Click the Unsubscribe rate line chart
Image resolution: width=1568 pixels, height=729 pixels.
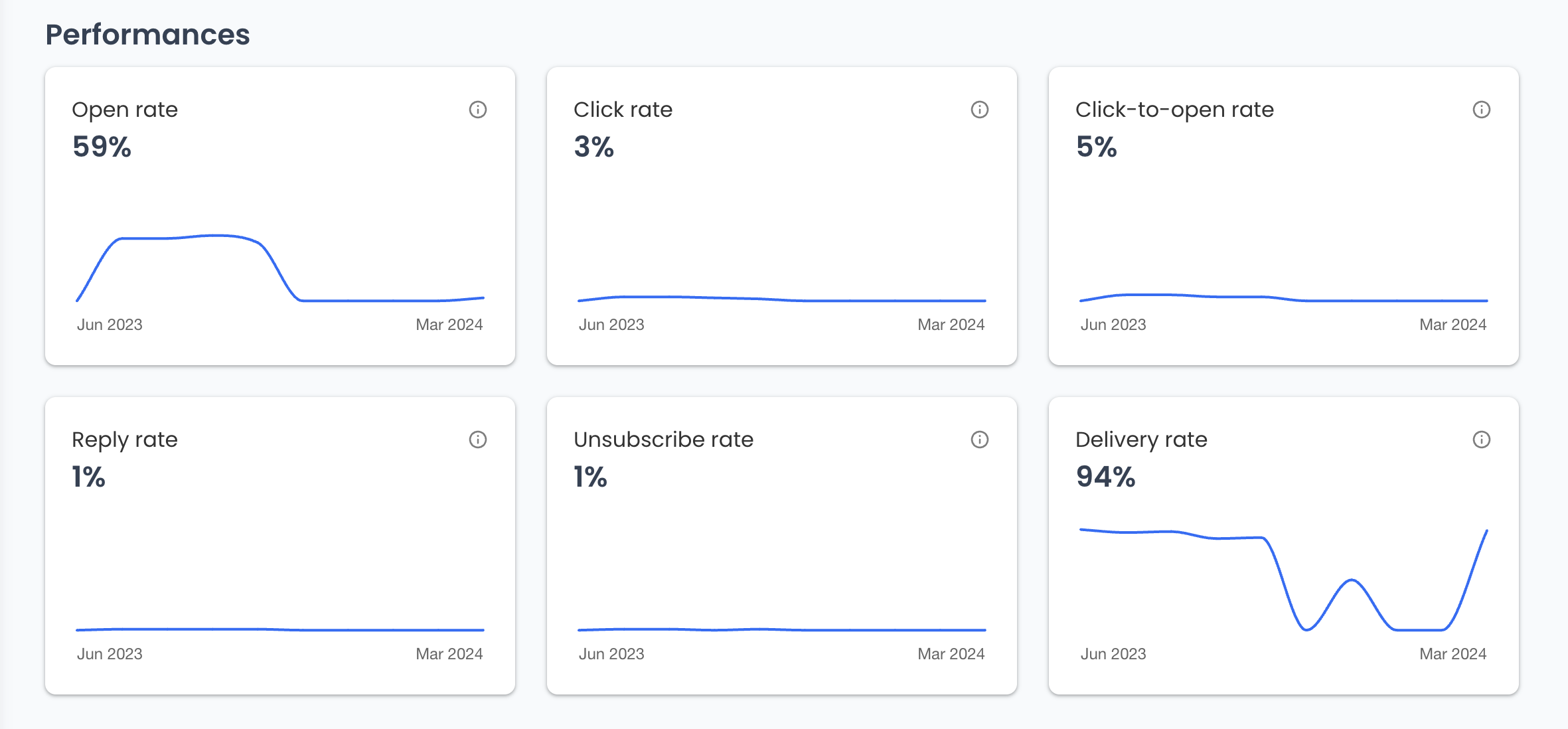(x=782, y=629)
